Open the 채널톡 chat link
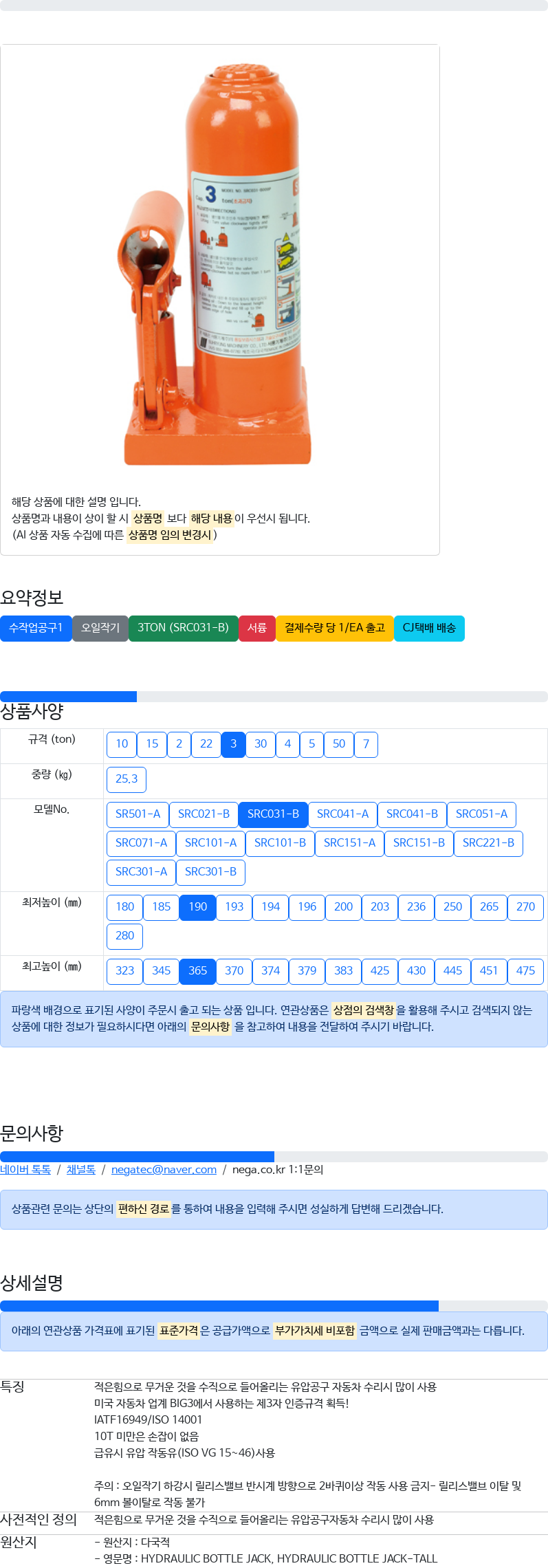The height and width of the screenshot is (1568, 548). 81,1170
